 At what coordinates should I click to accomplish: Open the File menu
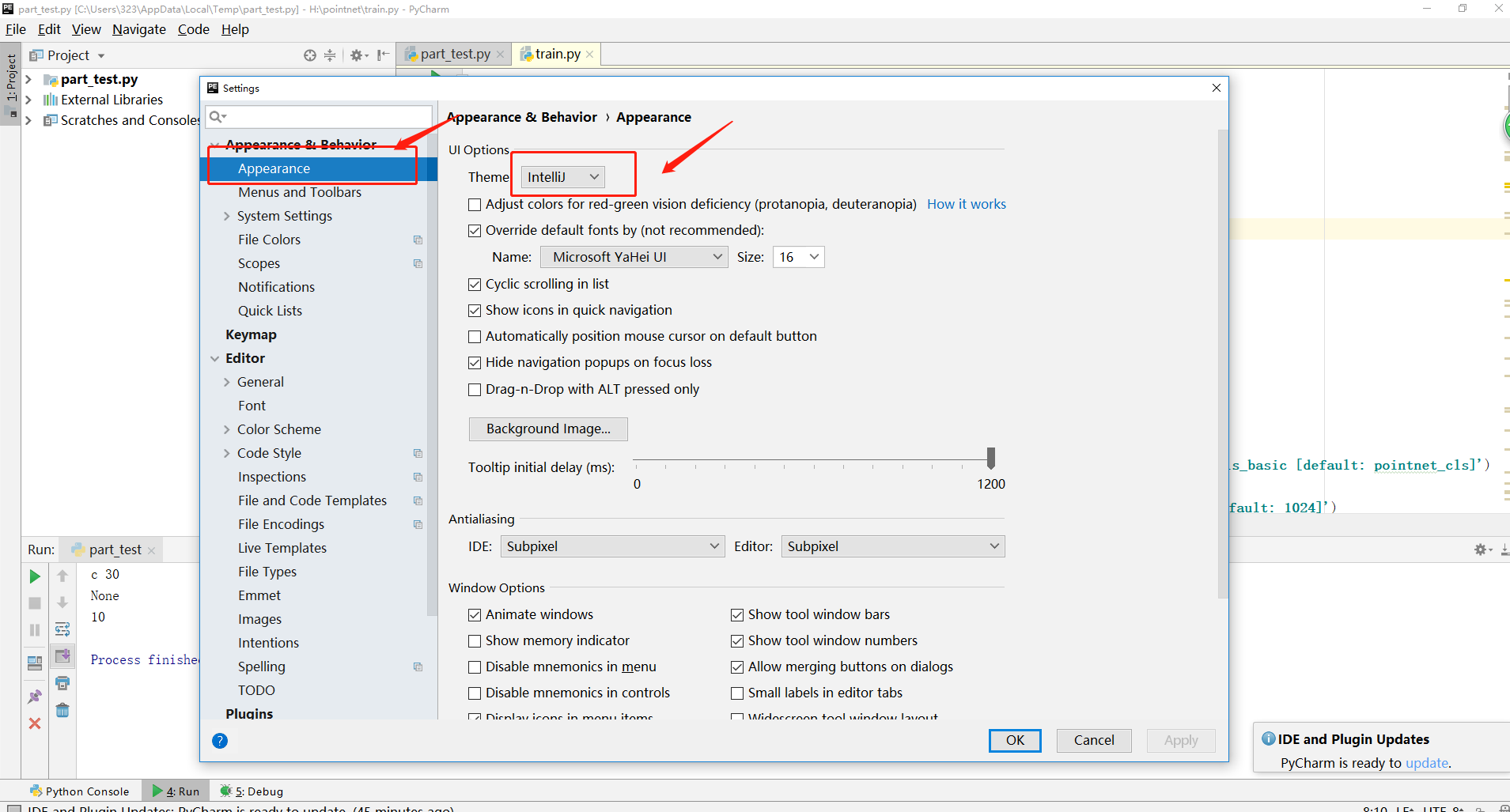tap(16, 29)
